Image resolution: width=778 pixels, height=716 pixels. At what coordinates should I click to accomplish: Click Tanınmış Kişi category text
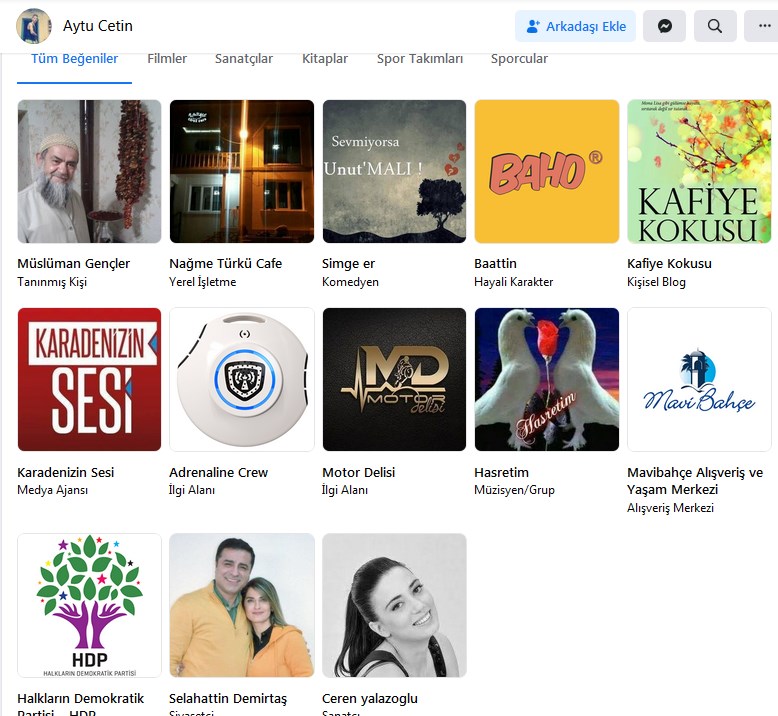52,282
